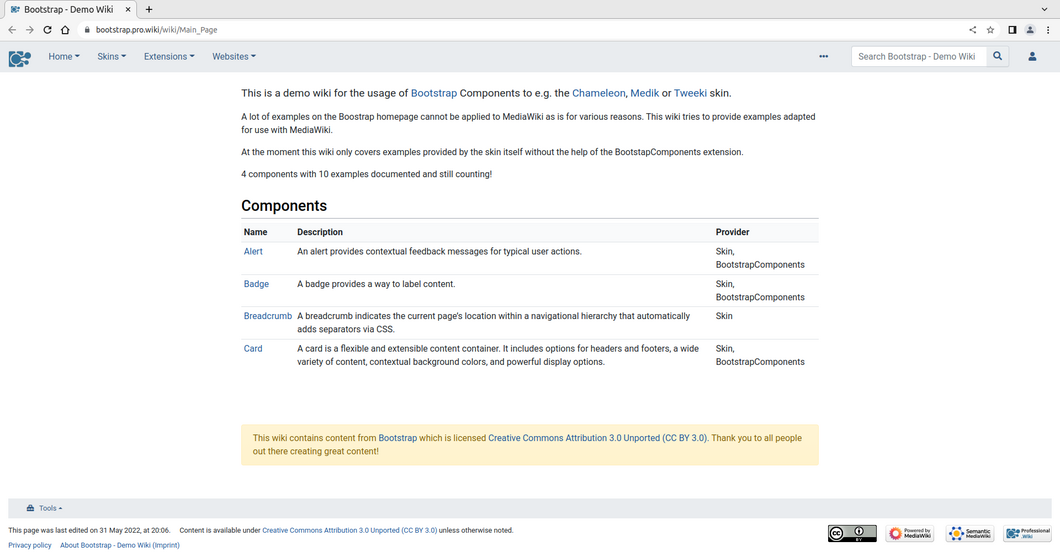Open About Bootstrap - Demo Wiki (Imprint) link
The width and height of the screenshot is (1060, 557).
(x=120, y=546)
